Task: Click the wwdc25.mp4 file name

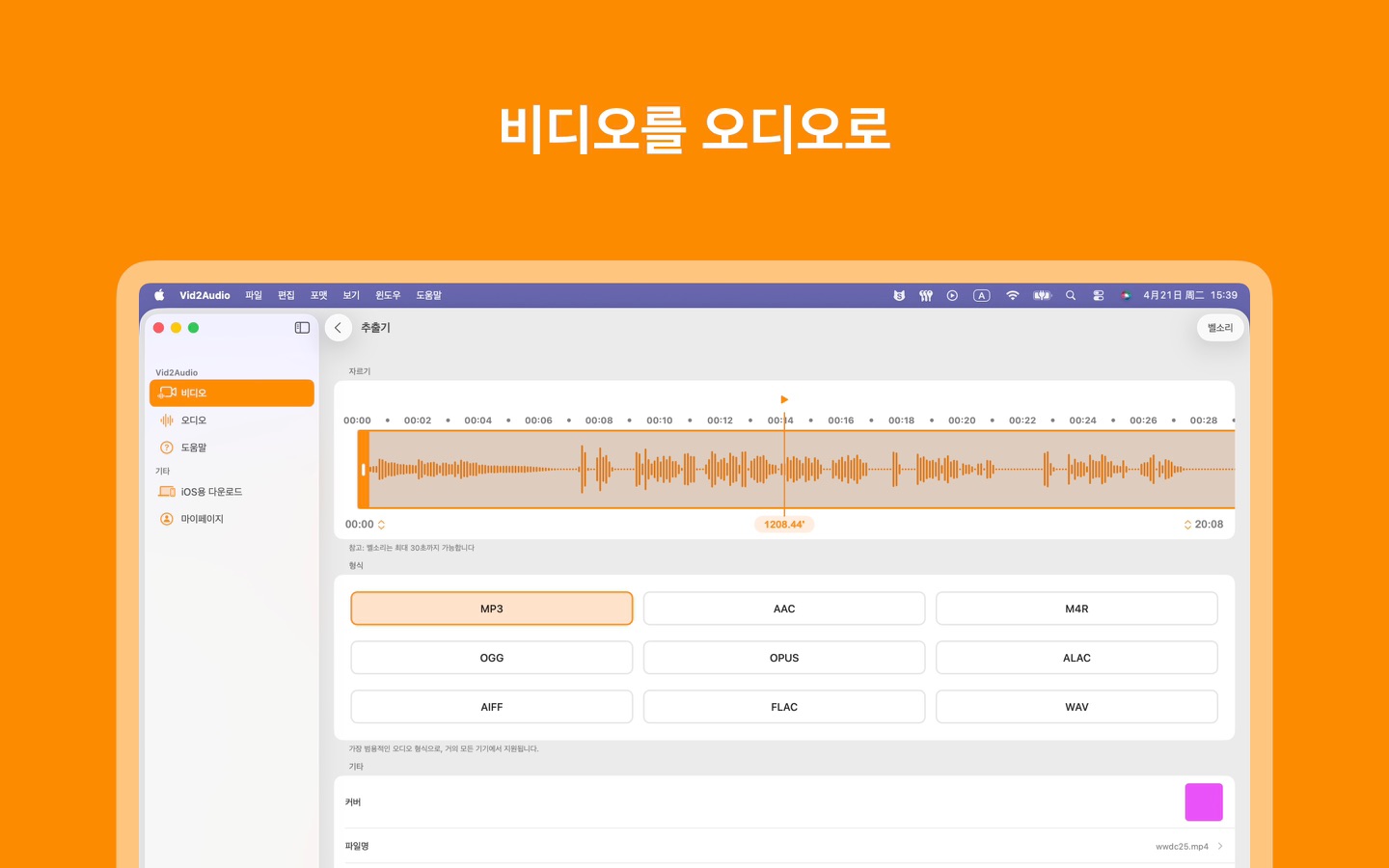Action: 1182,847
